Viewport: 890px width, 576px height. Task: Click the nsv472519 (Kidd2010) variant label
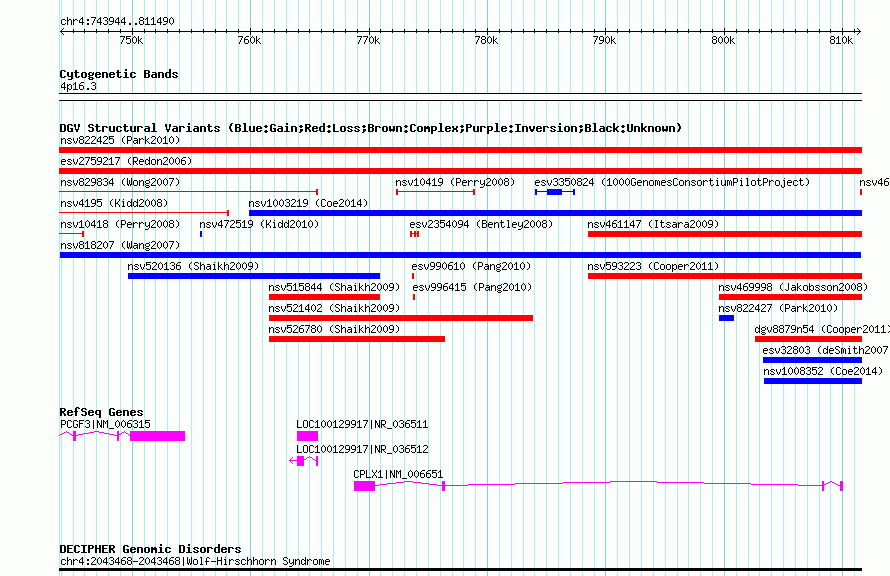click(x=259, y=224)
